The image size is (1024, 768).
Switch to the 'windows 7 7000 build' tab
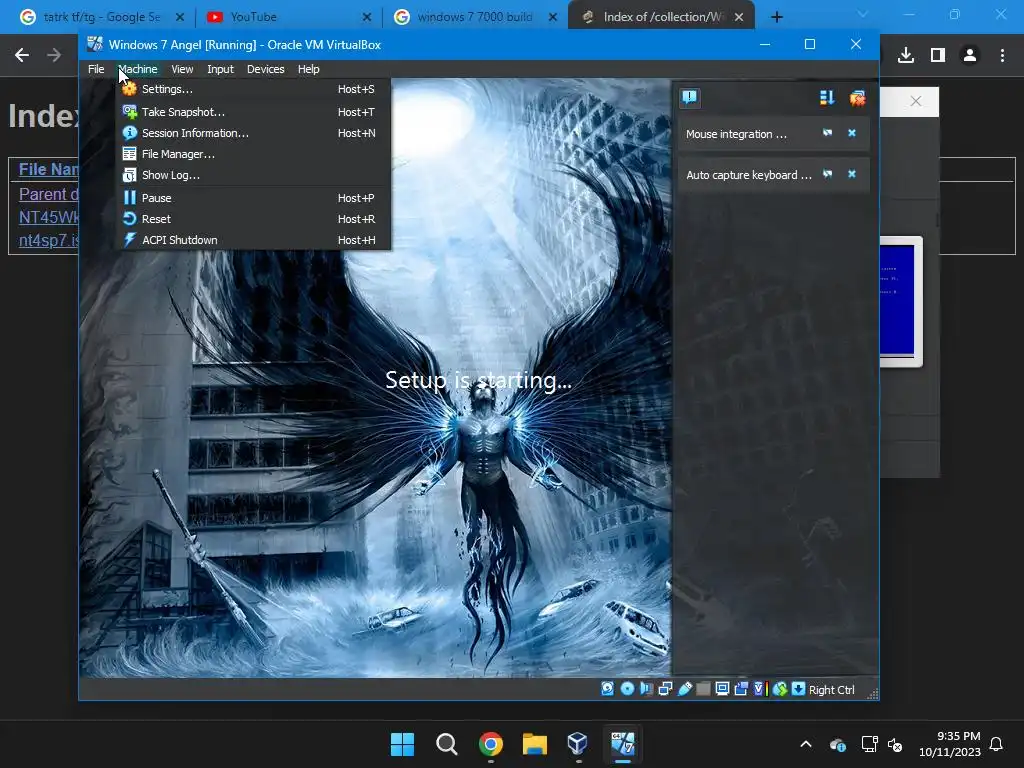475,17
